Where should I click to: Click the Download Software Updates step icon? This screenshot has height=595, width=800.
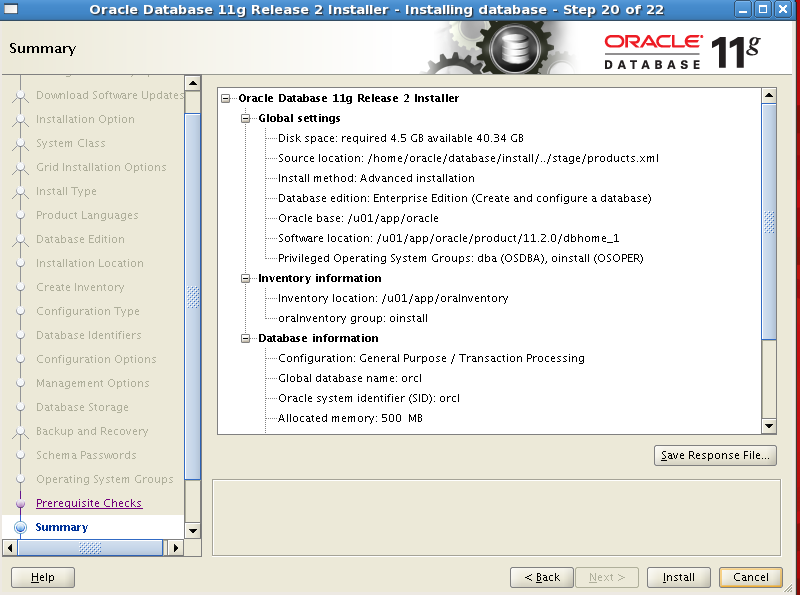(x=20, y=95)
